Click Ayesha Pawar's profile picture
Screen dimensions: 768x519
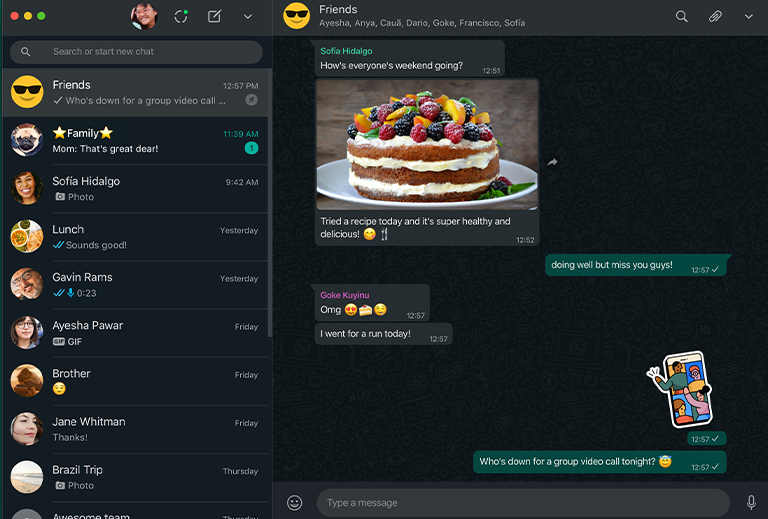[x=27, y=332]
